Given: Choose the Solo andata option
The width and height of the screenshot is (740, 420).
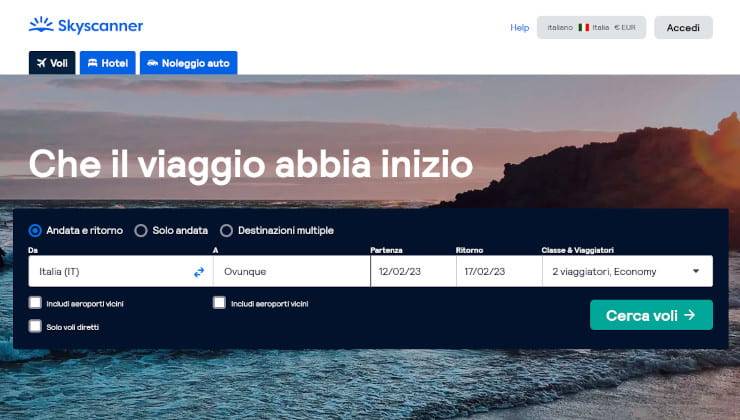Looking at the screenshot, I should [x=141, y=230].
